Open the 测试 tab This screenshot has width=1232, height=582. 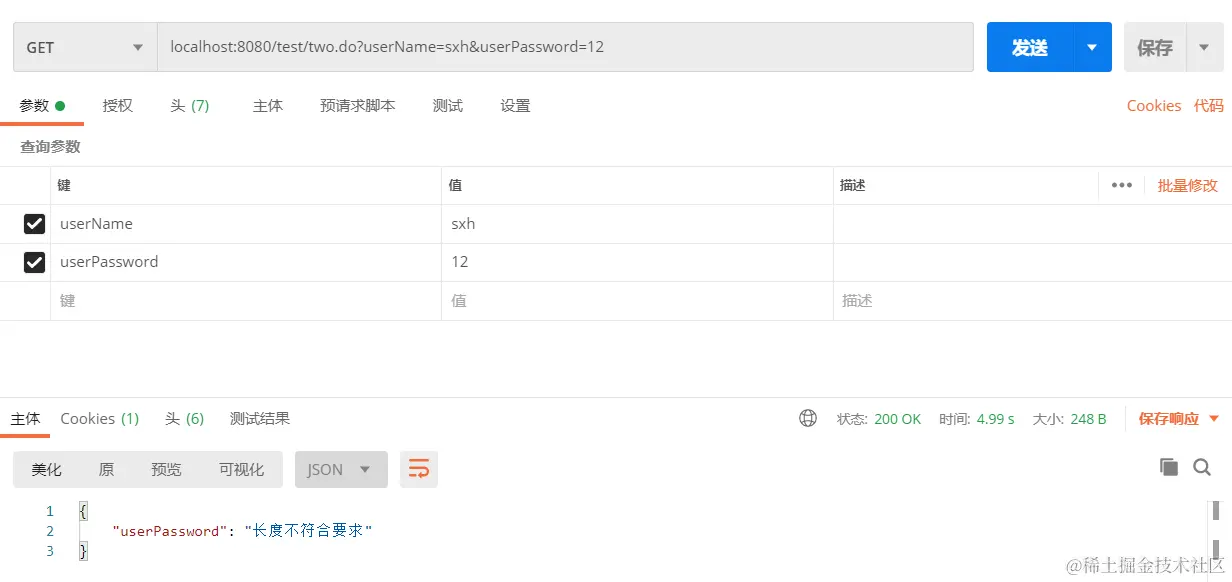click(x=448, y=105)
